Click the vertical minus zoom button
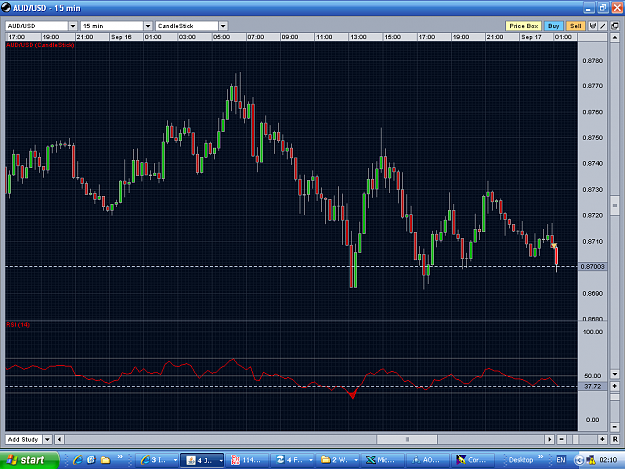This screenshot has width=625, height=469. (615, 427)
